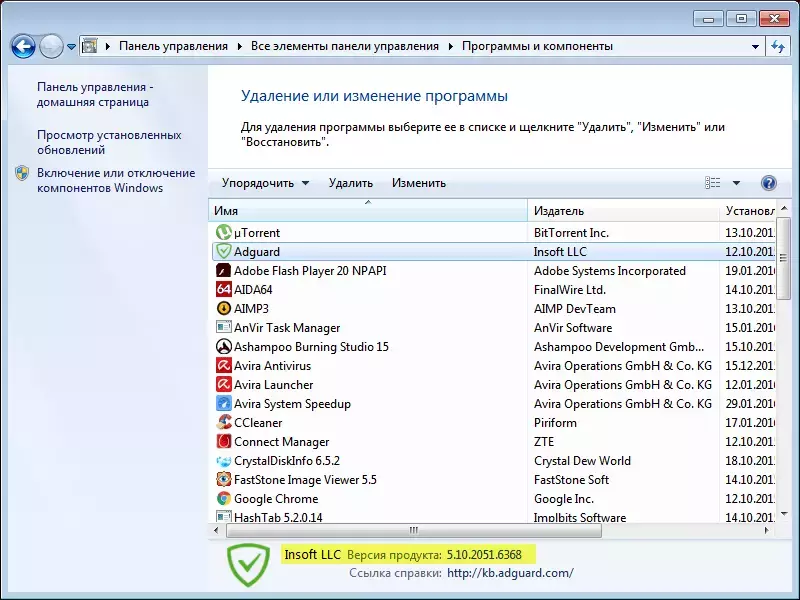Click shield icon beside Windows components link
The height and width of the screenshot is (600, 800).
pos(22,173)
